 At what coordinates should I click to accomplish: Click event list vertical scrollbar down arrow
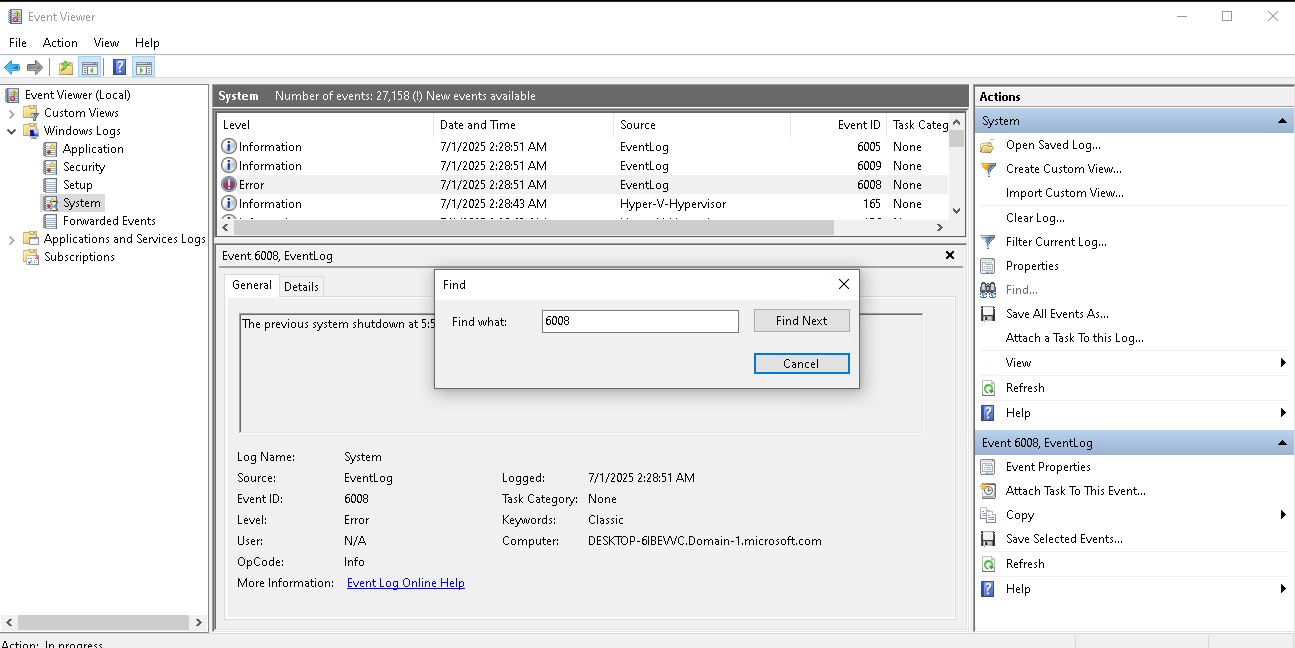(957, 210)
